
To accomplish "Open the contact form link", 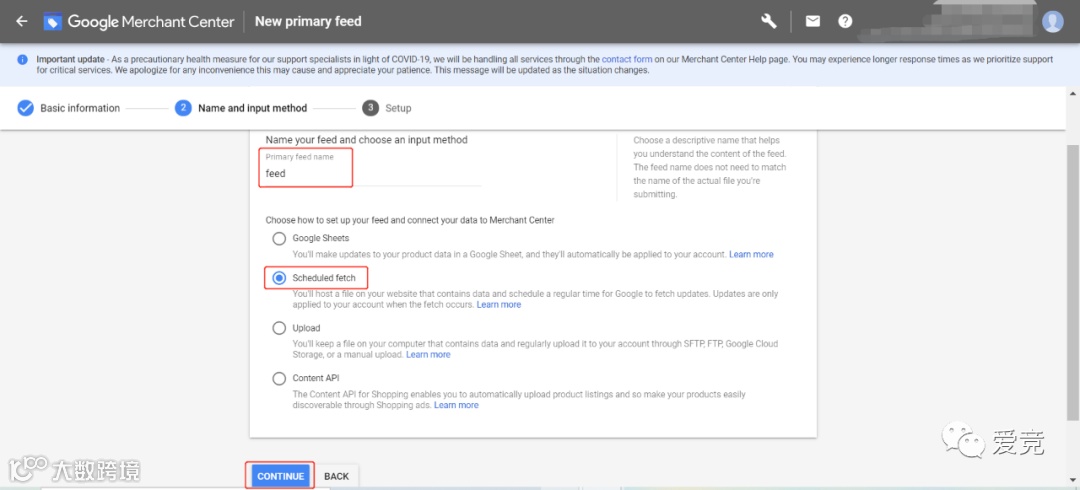I will point(627,60).
